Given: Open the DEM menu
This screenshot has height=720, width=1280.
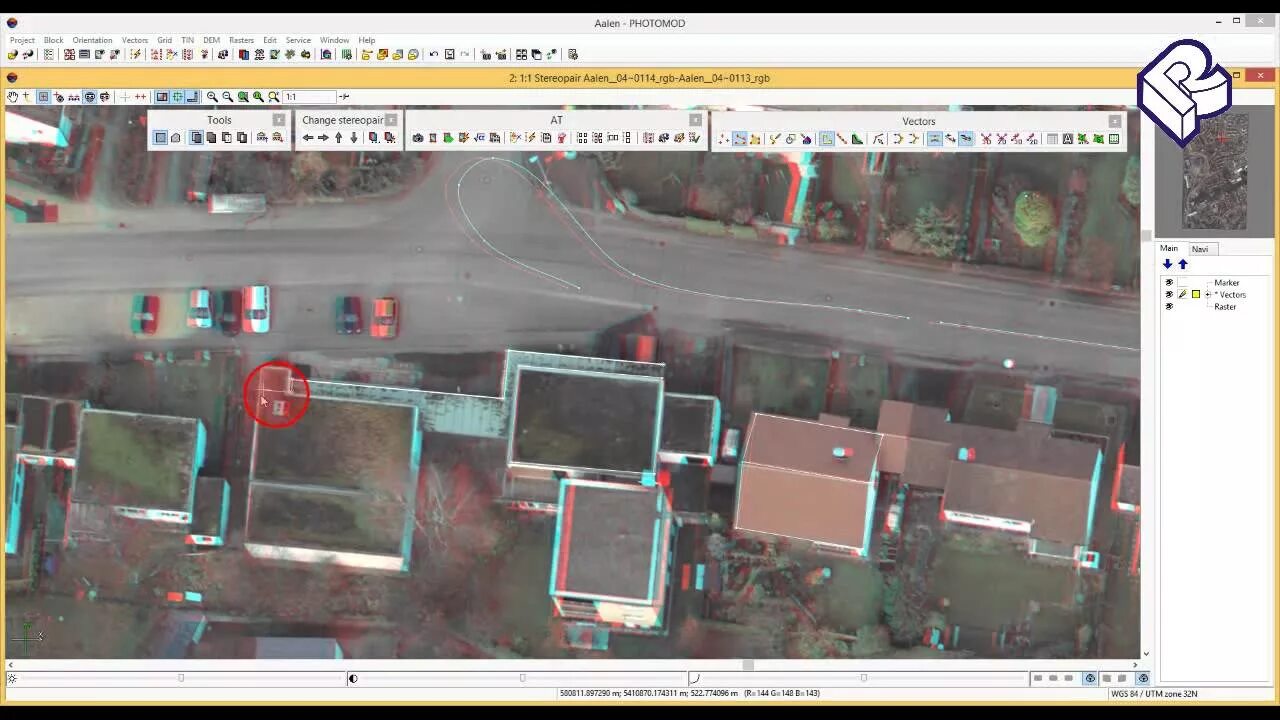Looking at the screenshot, I should click(x=211, y=40).
